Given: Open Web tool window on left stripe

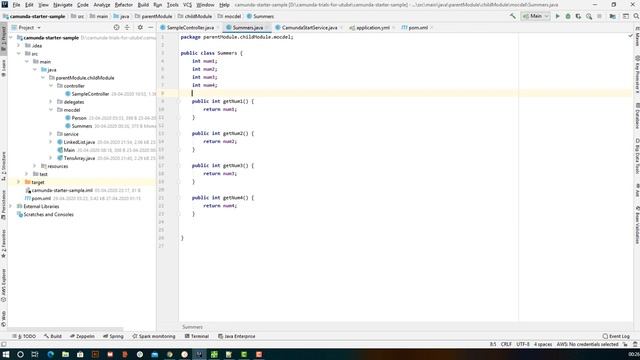Looking at the screenshot, I should pos(4,319).
